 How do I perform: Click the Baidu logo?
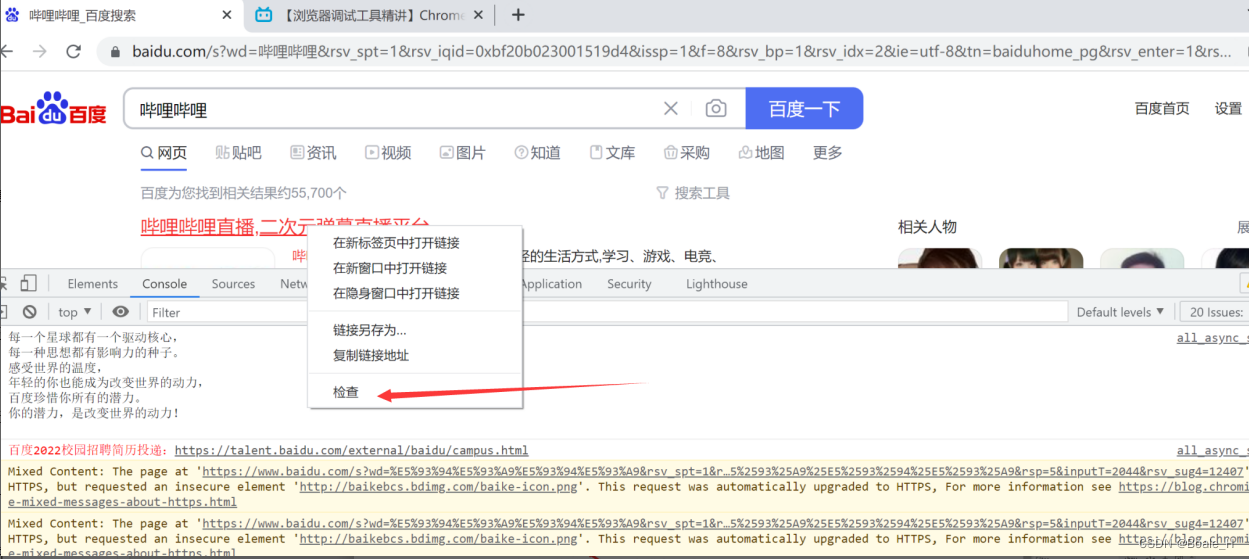[53, 110]
